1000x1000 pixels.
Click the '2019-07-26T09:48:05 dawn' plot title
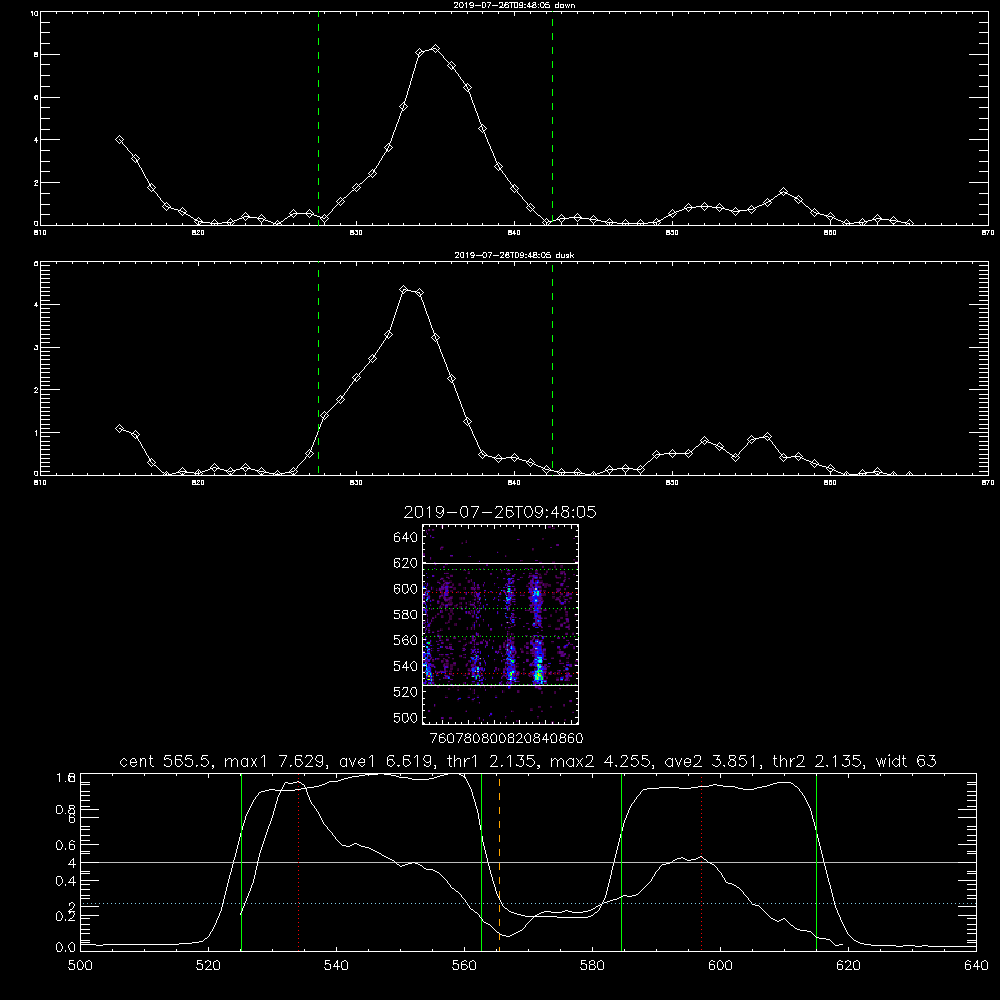(514, 5)
